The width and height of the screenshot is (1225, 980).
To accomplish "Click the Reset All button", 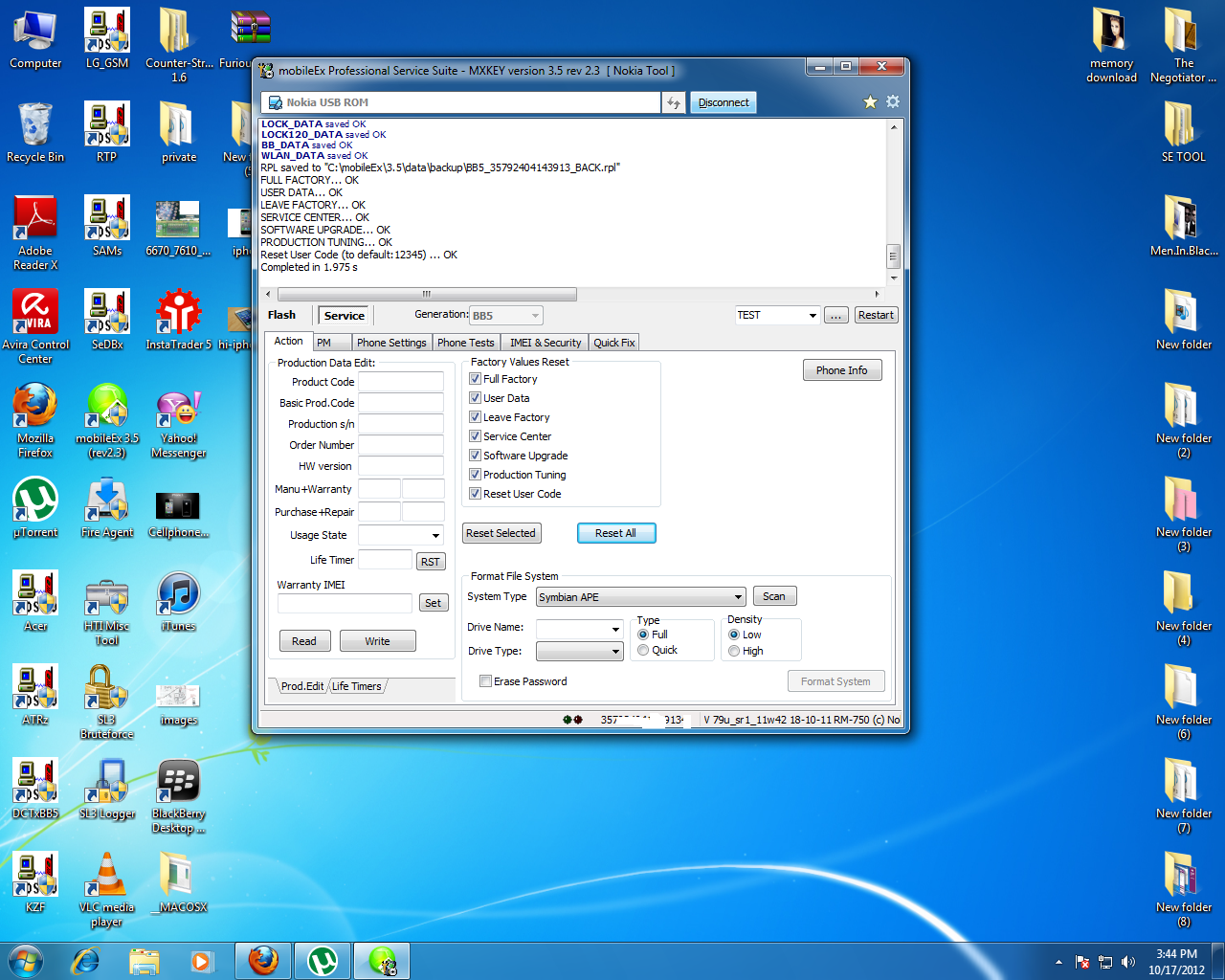I will tap(615, 533).
